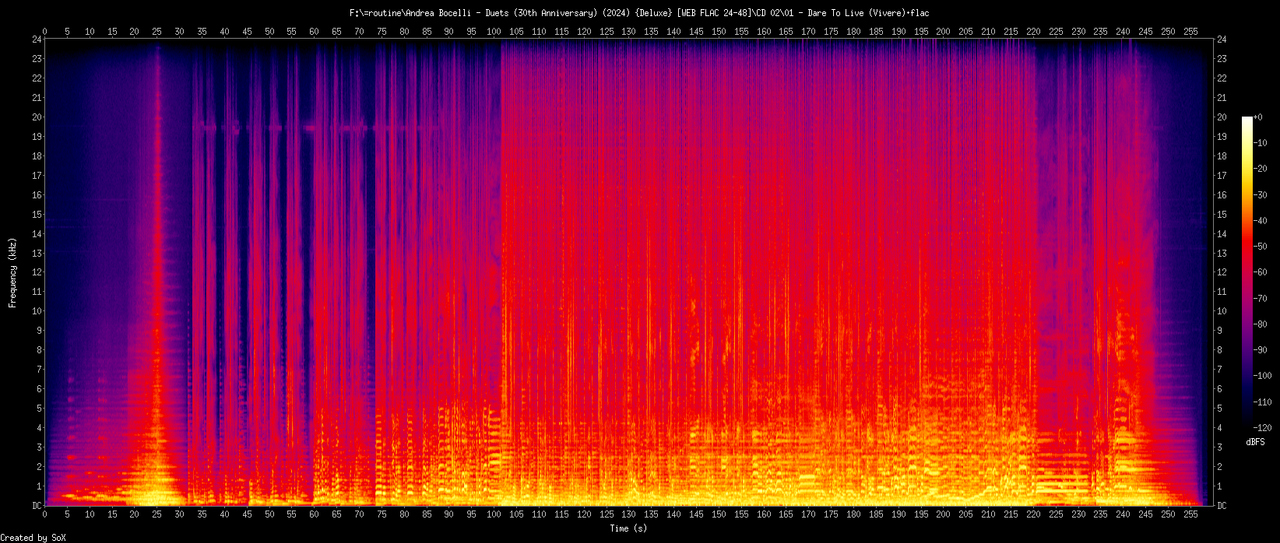This screenshot has width=1280, height=543.
Task: Click the "-90" color scale value
Action: (1262, 351)
